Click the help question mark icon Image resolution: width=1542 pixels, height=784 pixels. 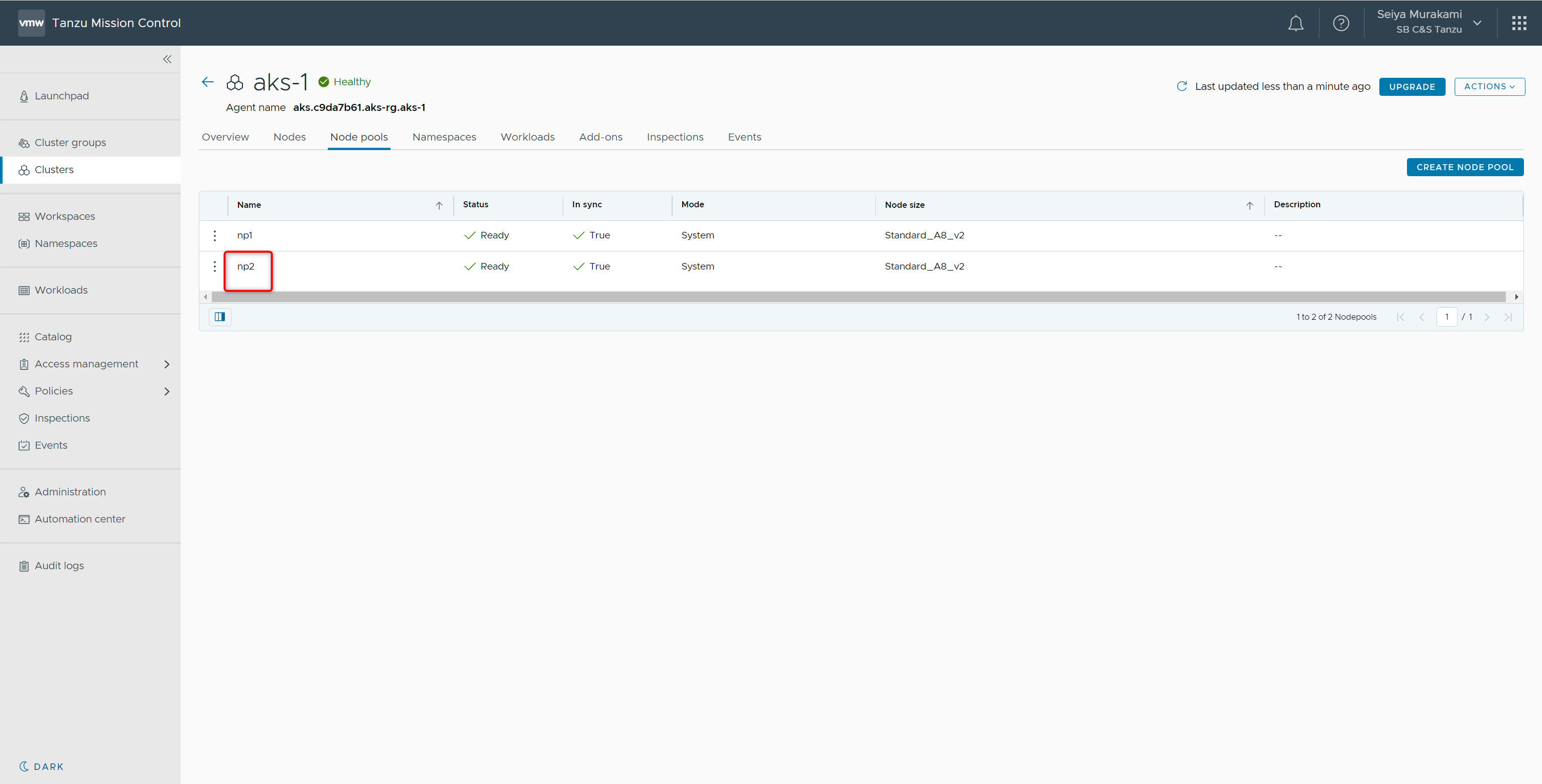tap(1341, 24)
